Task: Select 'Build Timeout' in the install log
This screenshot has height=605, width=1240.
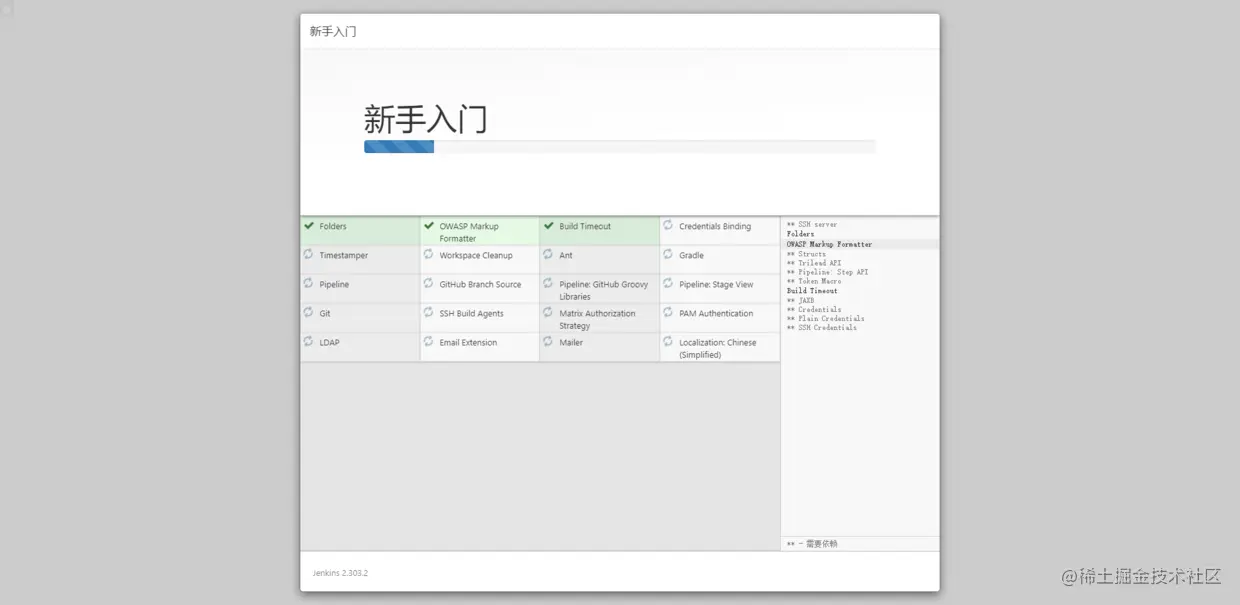Action: point(812,291)
